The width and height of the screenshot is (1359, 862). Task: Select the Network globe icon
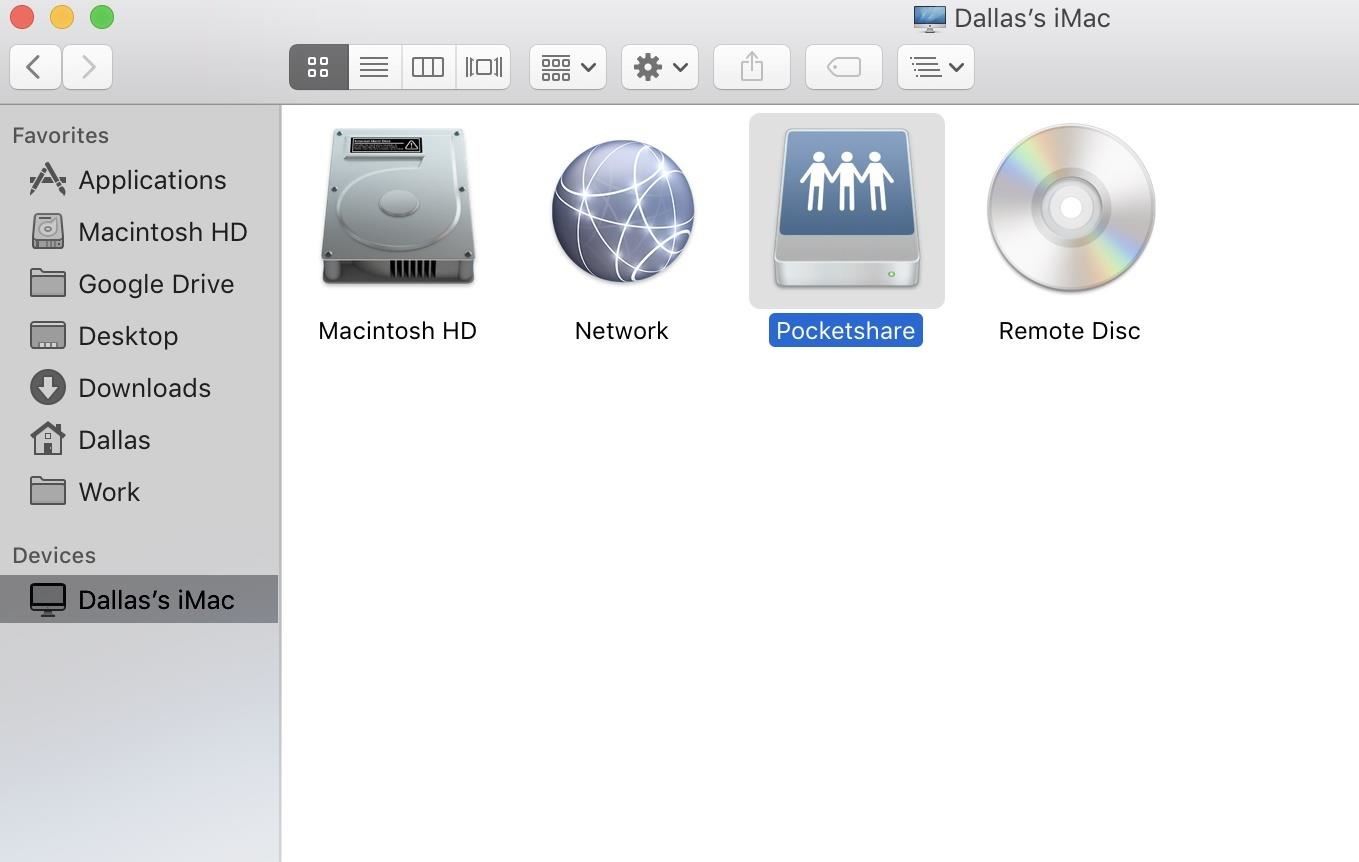click(622, 211)
